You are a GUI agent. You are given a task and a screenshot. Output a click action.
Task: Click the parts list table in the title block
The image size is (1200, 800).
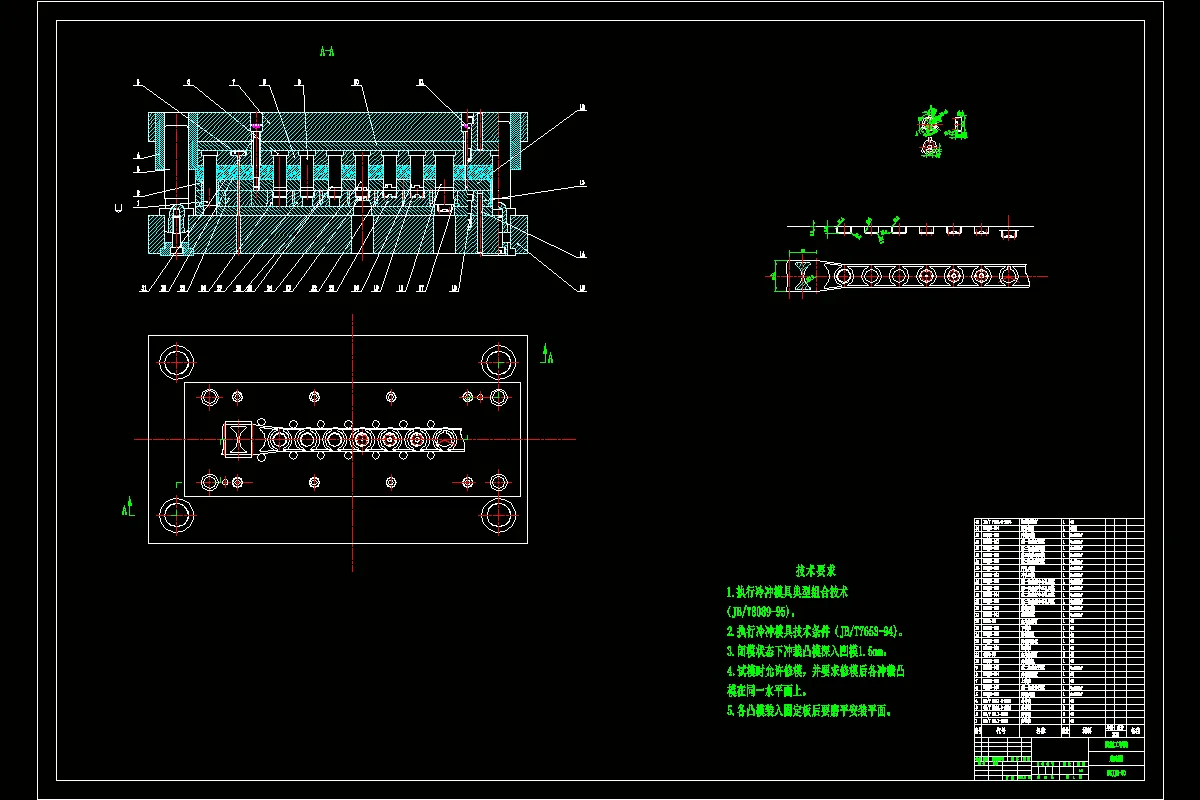click(1059, 628)
